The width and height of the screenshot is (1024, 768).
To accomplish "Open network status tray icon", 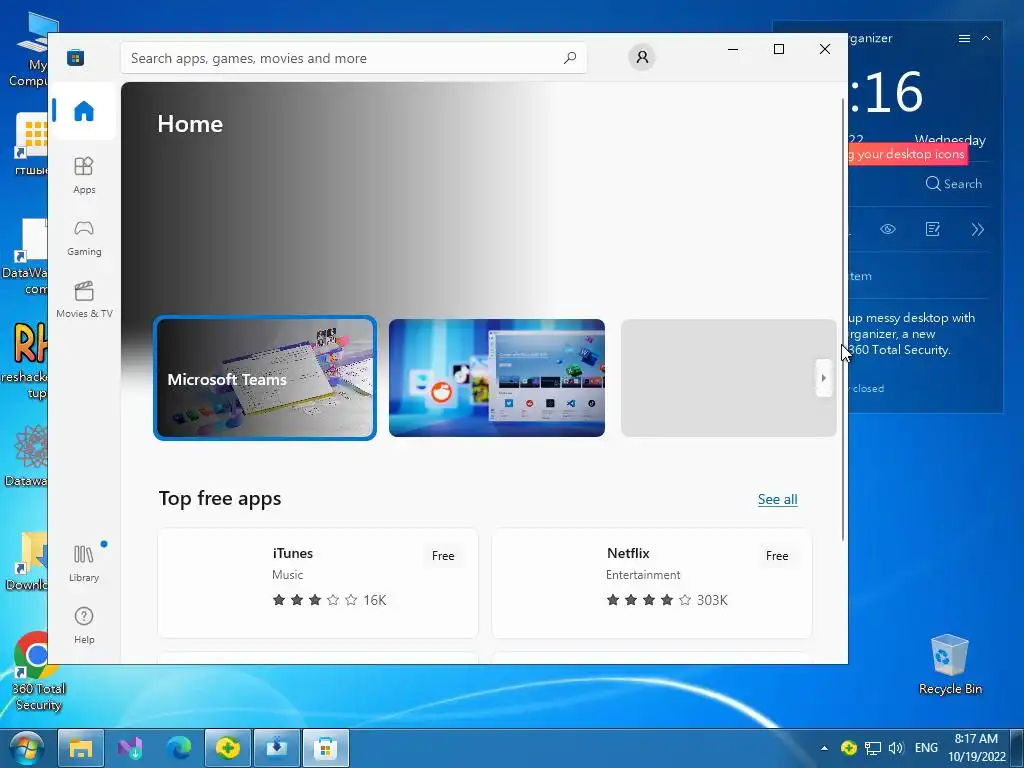I will [x=872, y=748].
